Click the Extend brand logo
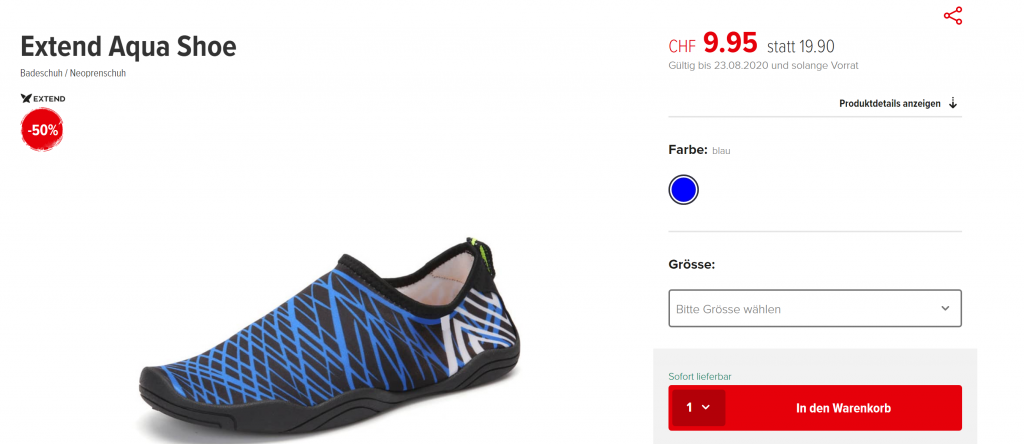1024x444 pixels. (x=43, y=99)
